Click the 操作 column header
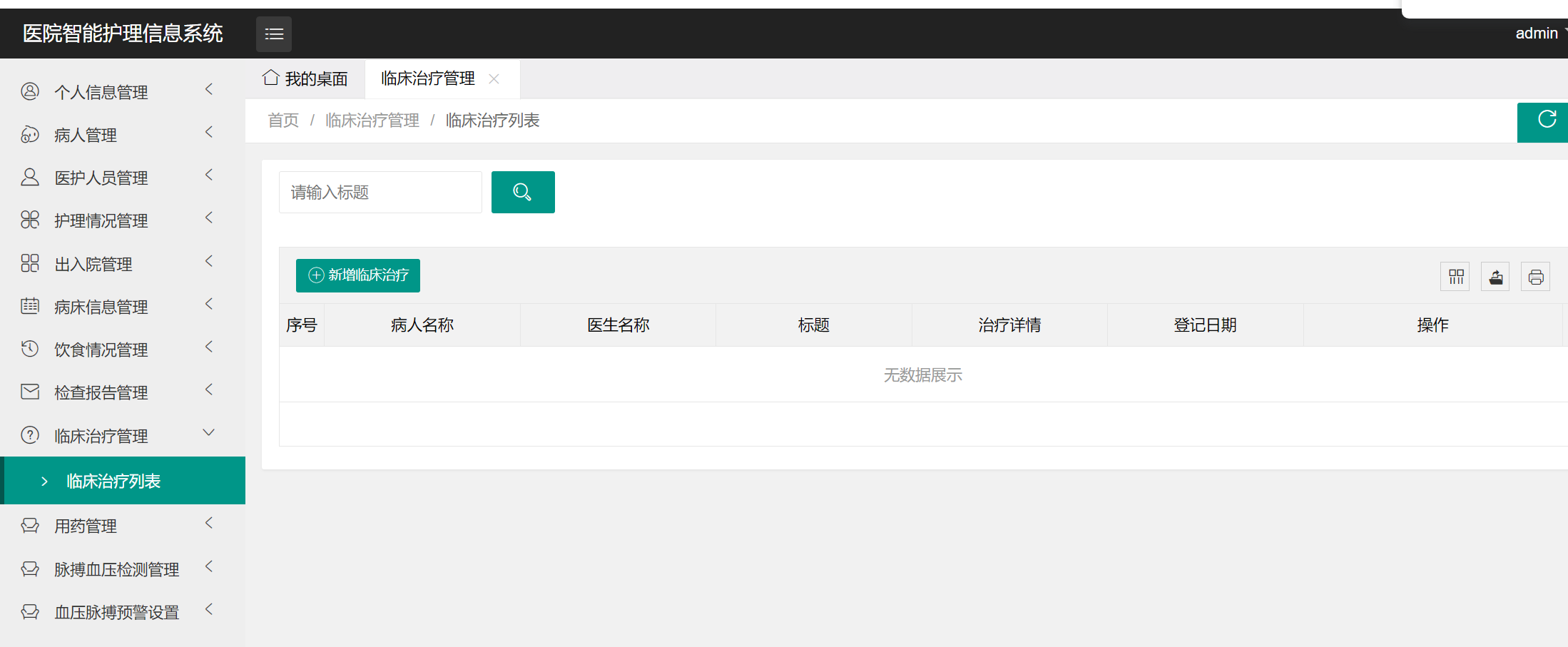1568x647 pixels. coord(1433,325)
